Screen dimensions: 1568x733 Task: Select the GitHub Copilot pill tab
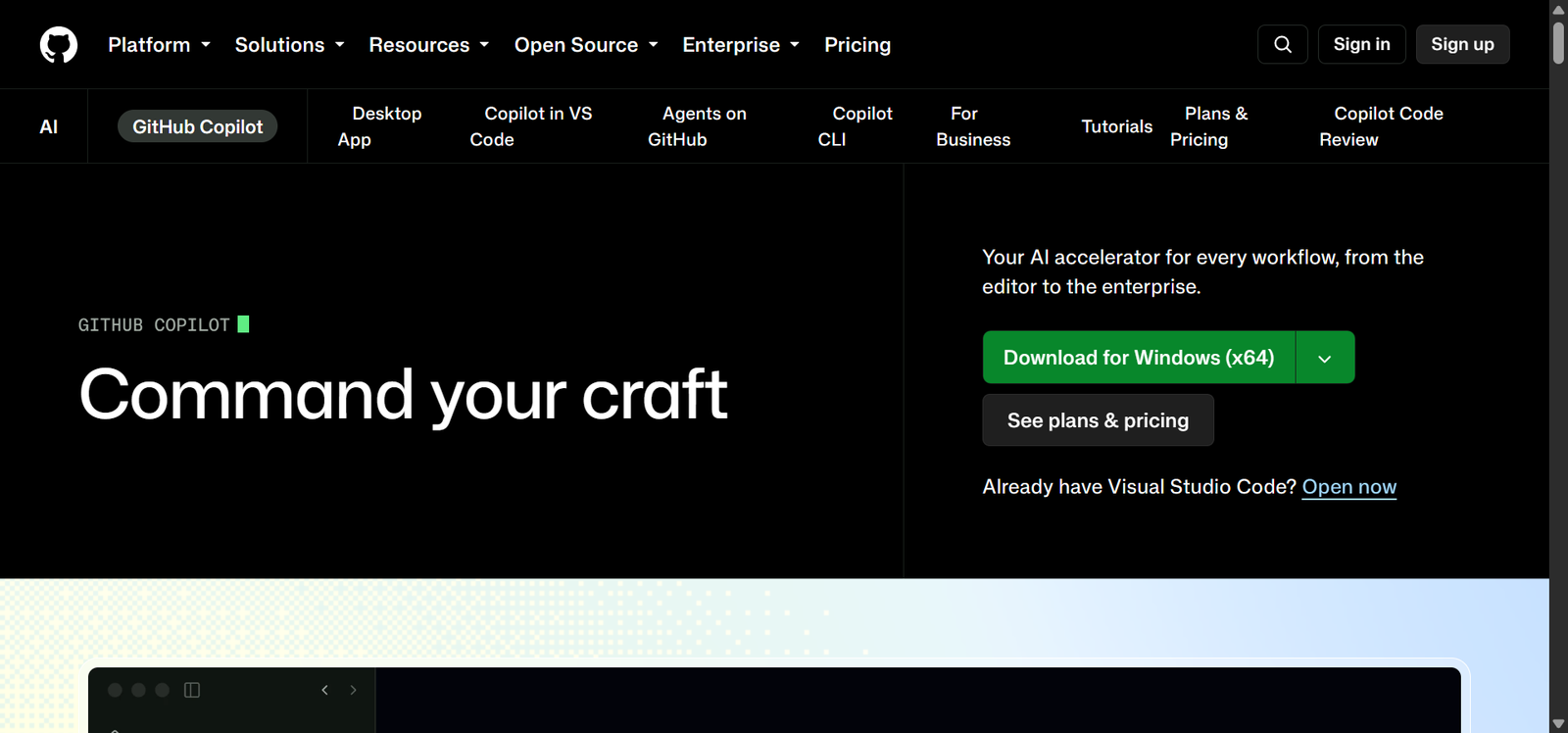point(198,126)
